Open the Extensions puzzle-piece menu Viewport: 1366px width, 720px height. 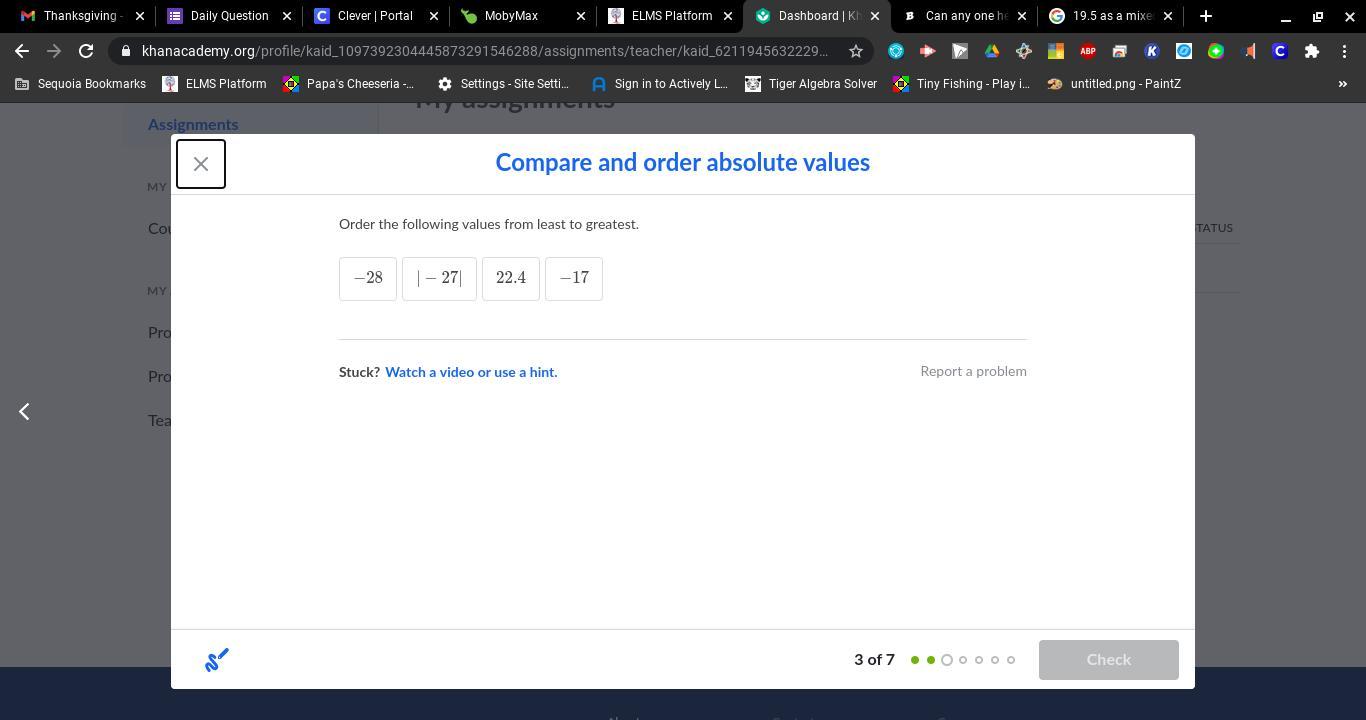pyautogui.click(x=1312, y=51)
